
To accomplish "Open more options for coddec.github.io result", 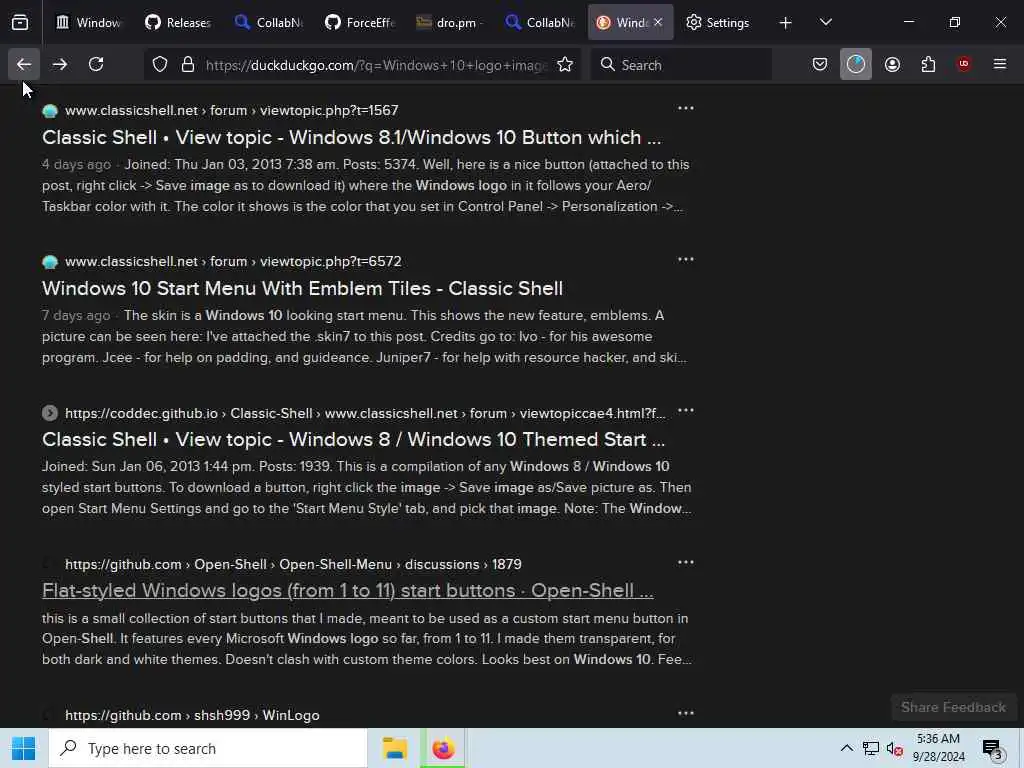I will [x=686, y=411].
